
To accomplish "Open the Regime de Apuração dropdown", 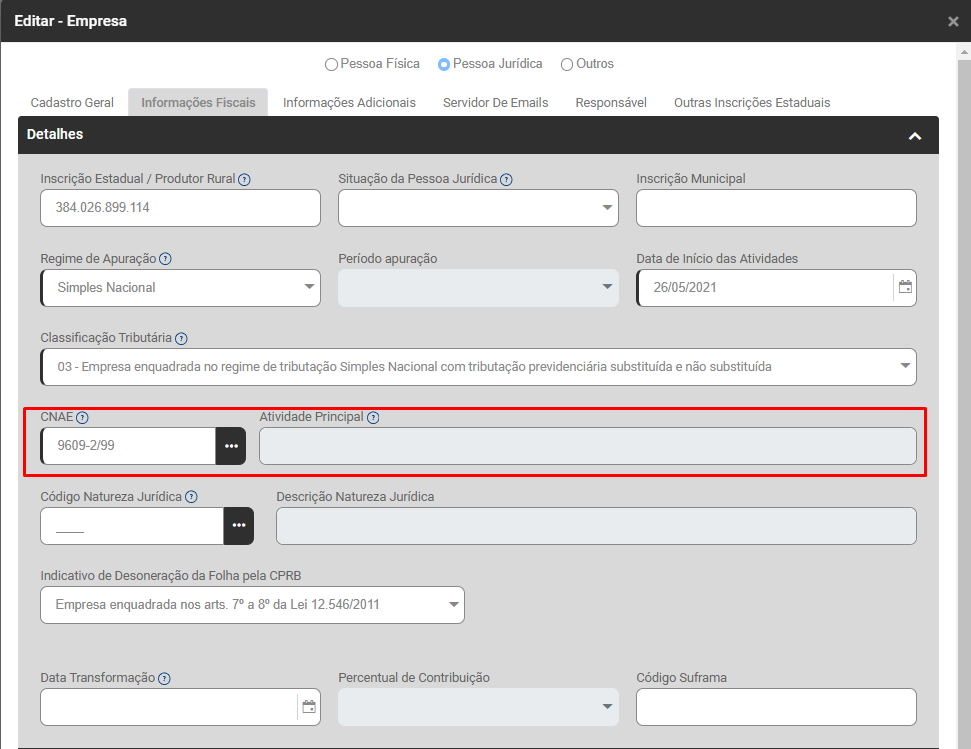I will point(180,287).
